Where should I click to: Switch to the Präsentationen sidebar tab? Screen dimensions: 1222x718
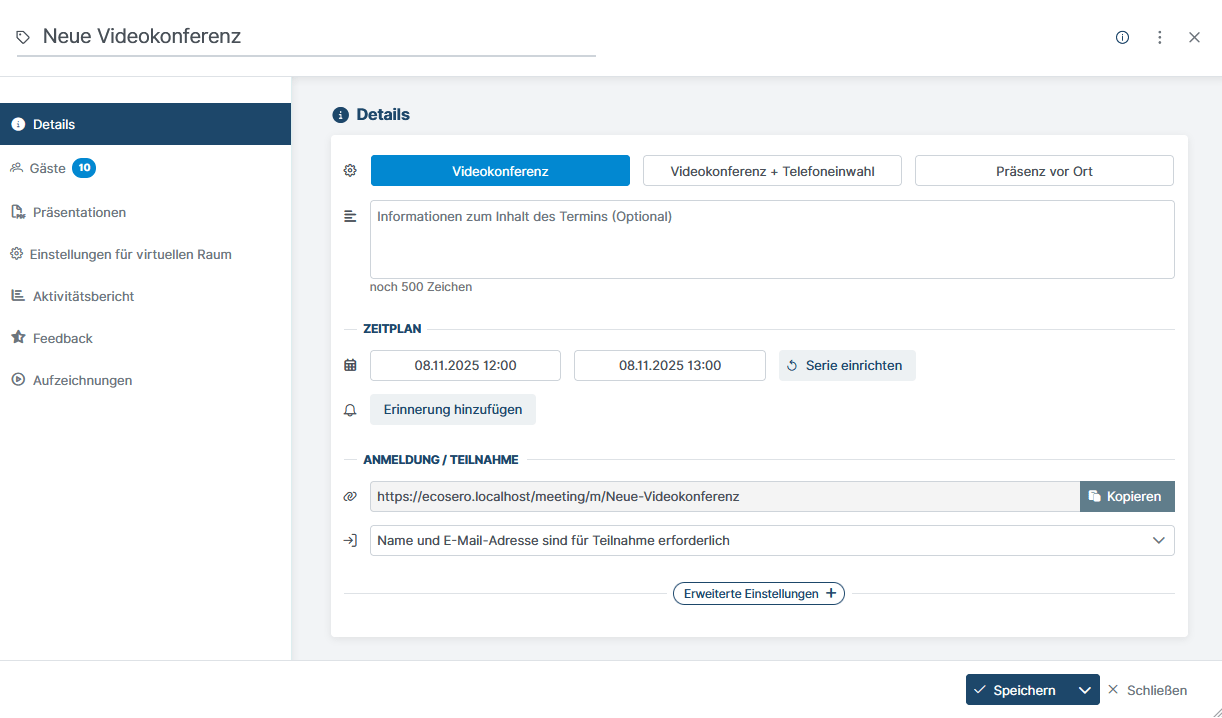pyautogui.click(x=80, y=212)
